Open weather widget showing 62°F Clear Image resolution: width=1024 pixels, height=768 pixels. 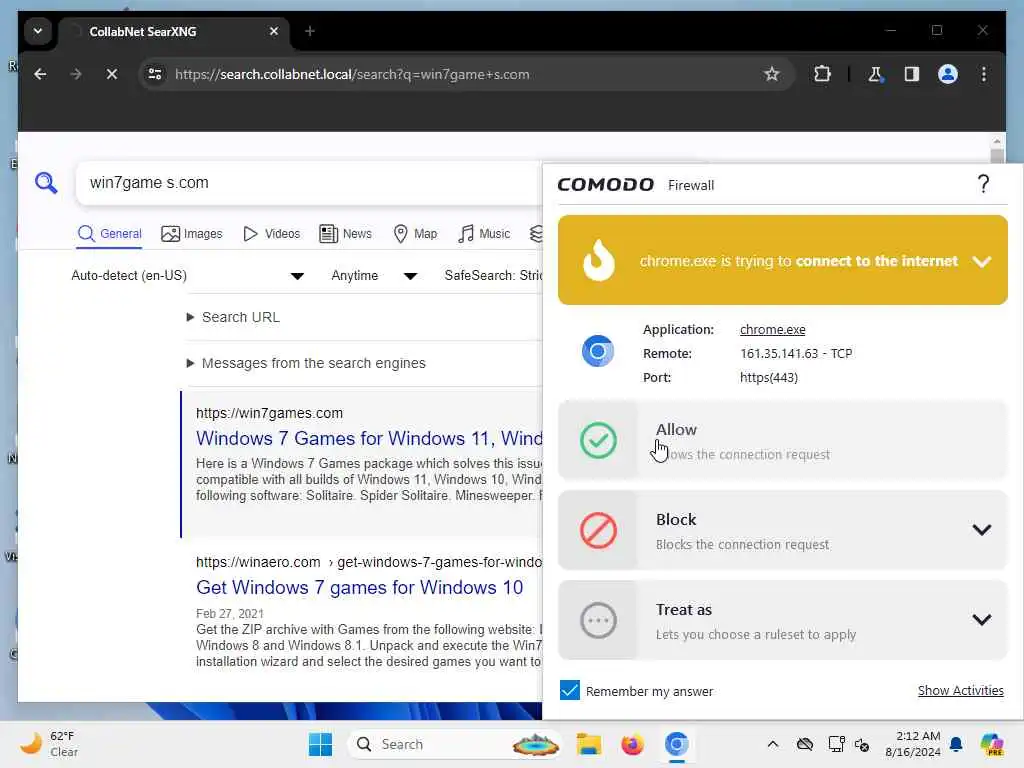[49, 744]
